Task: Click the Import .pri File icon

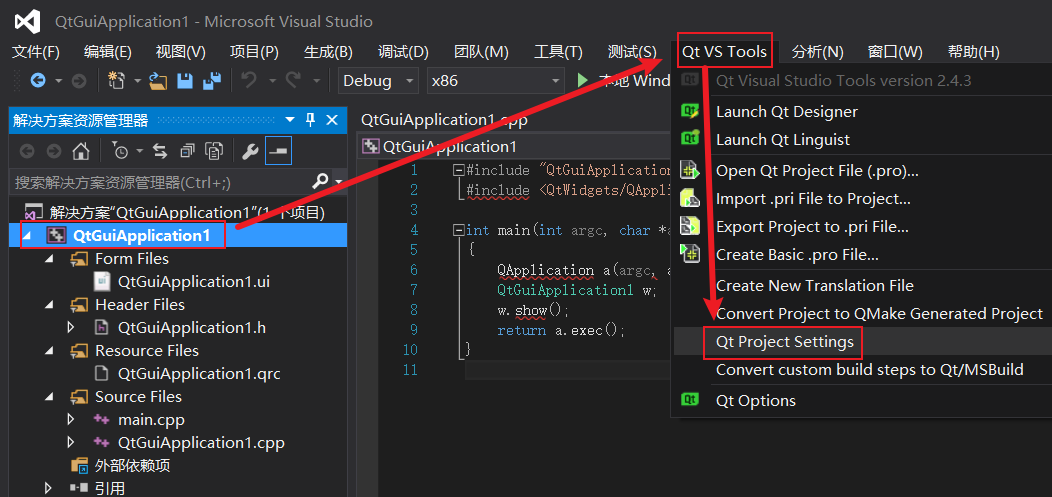Action: [690, 199]
